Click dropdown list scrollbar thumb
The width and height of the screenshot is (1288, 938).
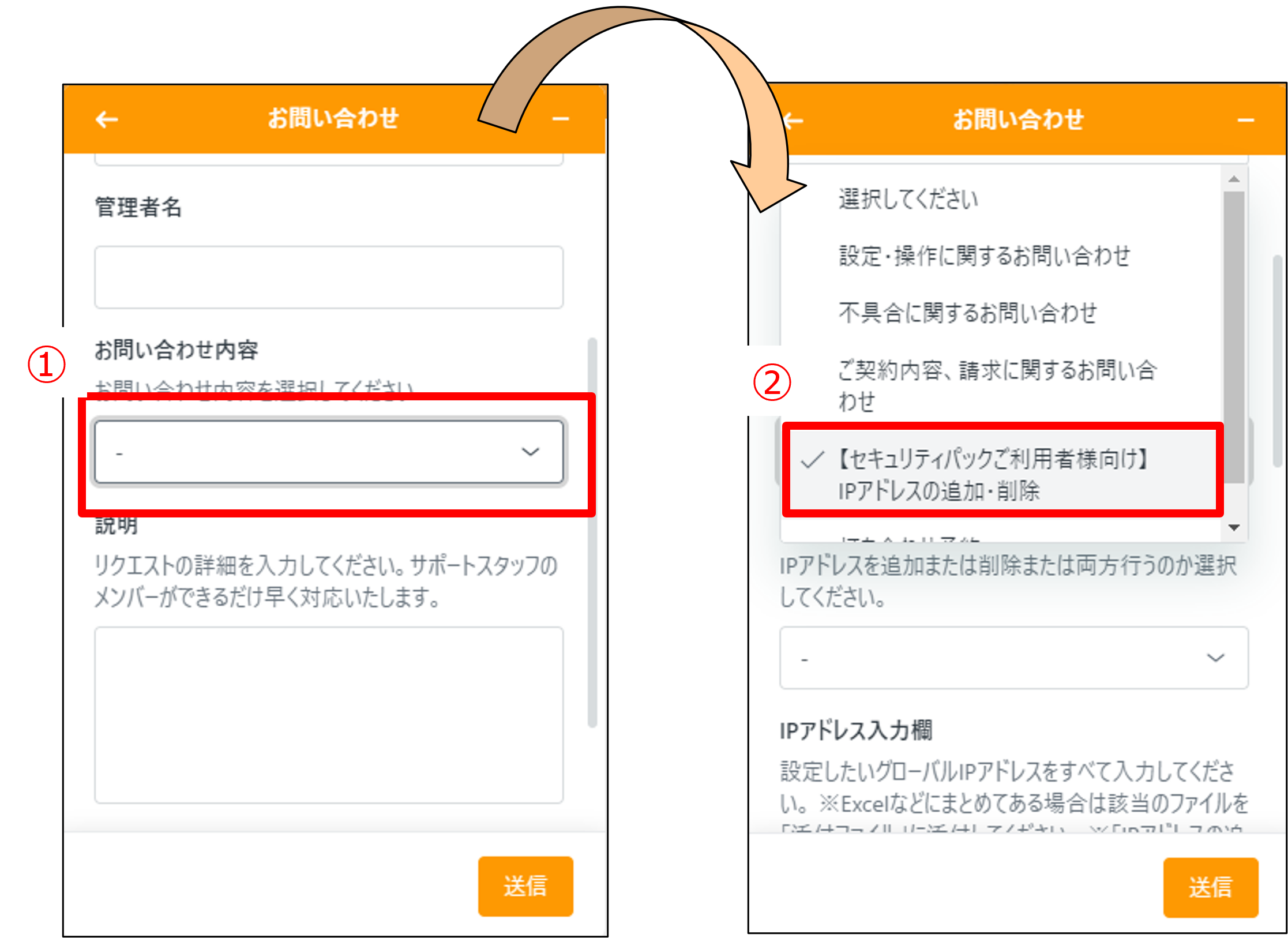pyautogui.click(x=1234, y=337)
